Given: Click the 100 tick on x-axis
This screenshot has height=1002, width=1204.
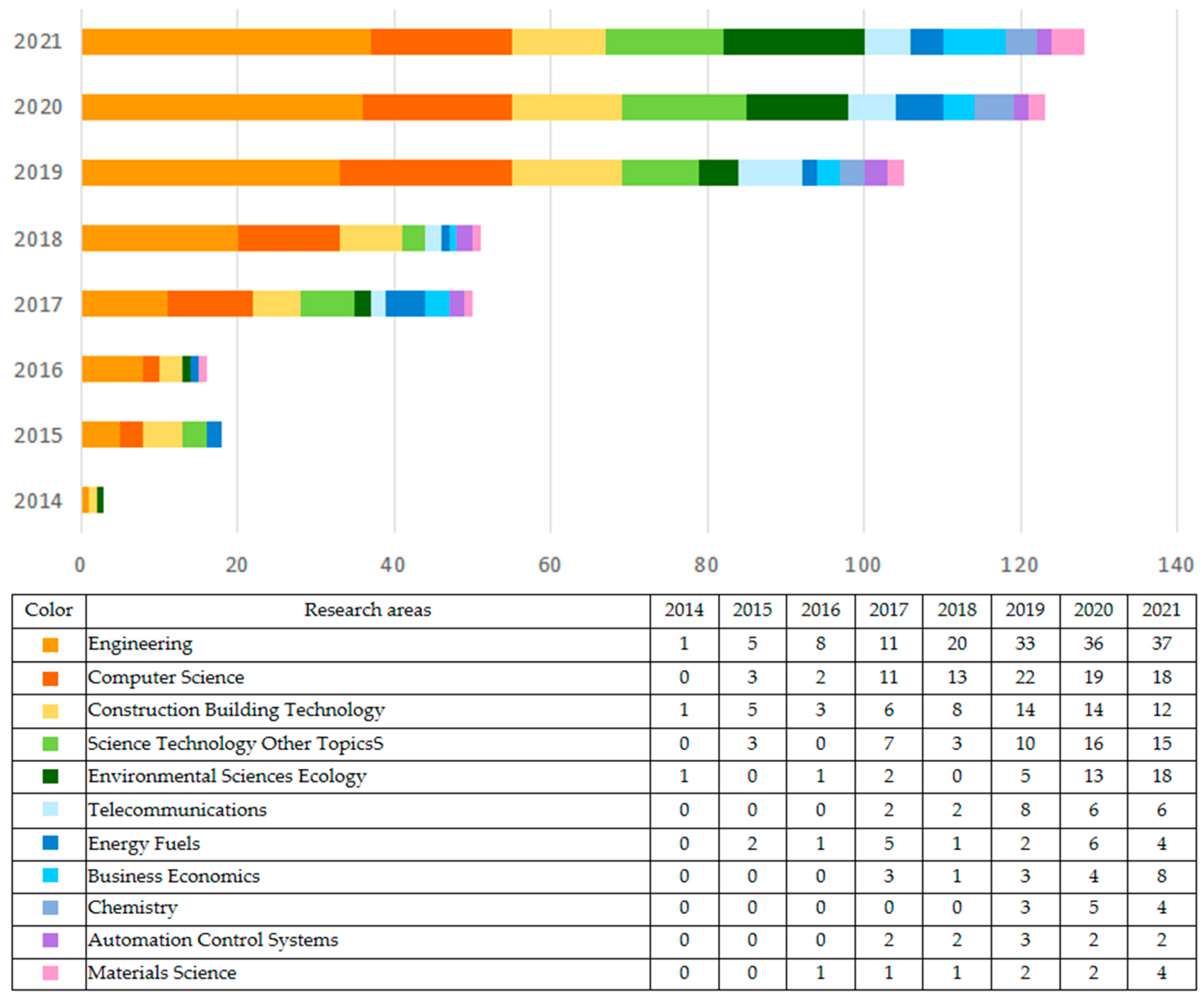Looking at the screenshot, I should coord(863,566).
